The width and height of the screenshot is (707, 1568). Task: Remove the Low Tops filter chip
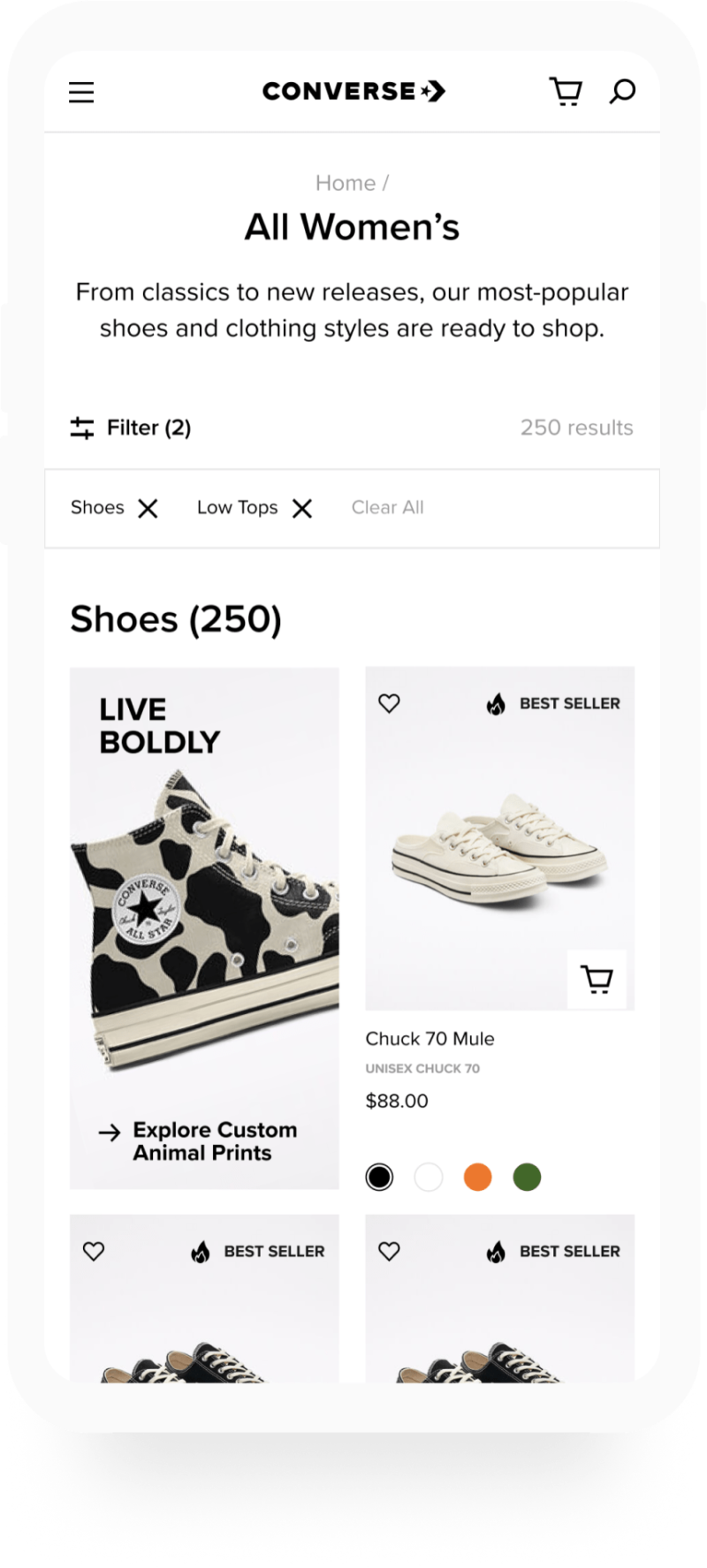coord(301,508)
